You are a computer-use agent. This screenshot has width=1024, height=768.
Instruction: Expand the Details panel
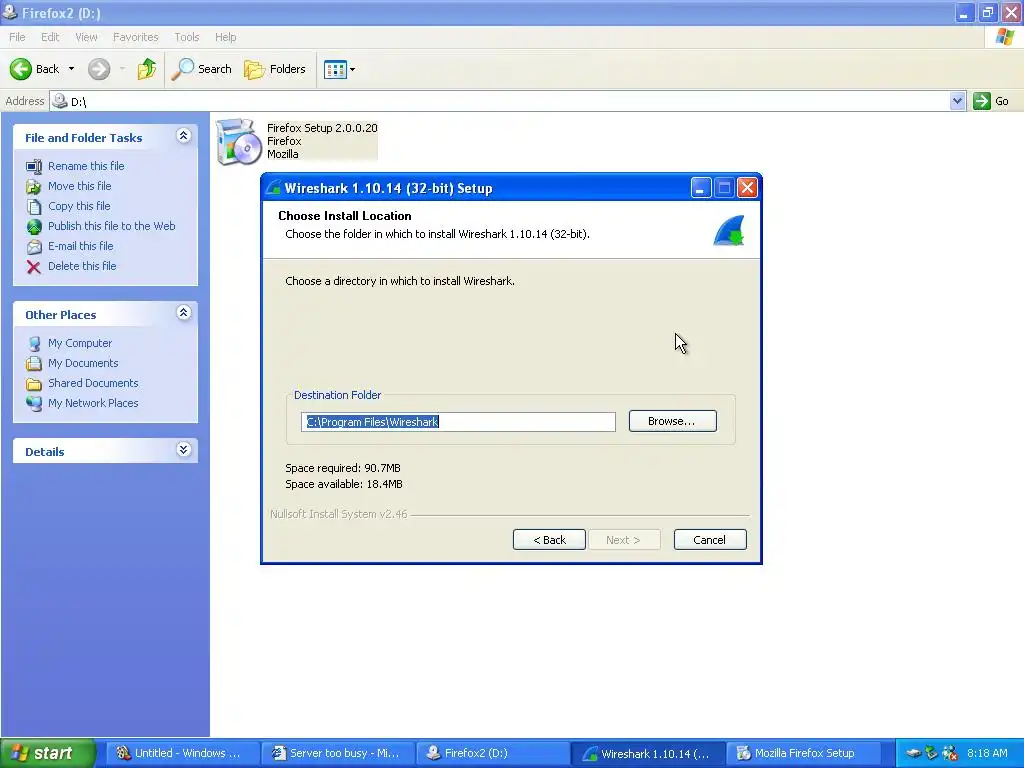point(184,449)
